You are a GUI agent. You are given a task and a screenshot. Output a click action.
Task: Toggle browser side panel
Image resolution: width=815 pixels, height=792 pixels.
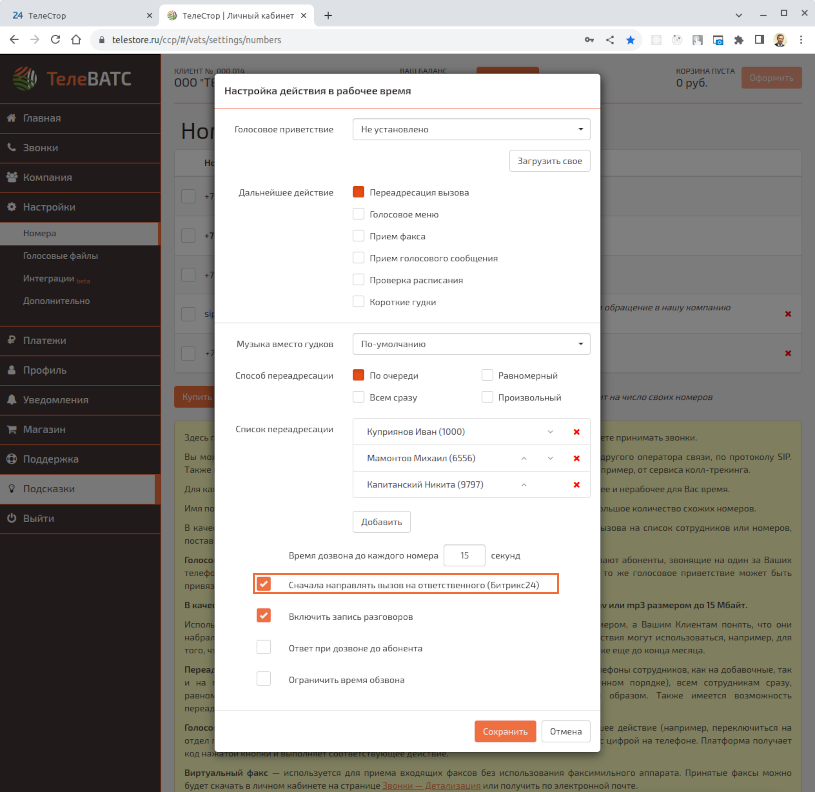(759, 40)
